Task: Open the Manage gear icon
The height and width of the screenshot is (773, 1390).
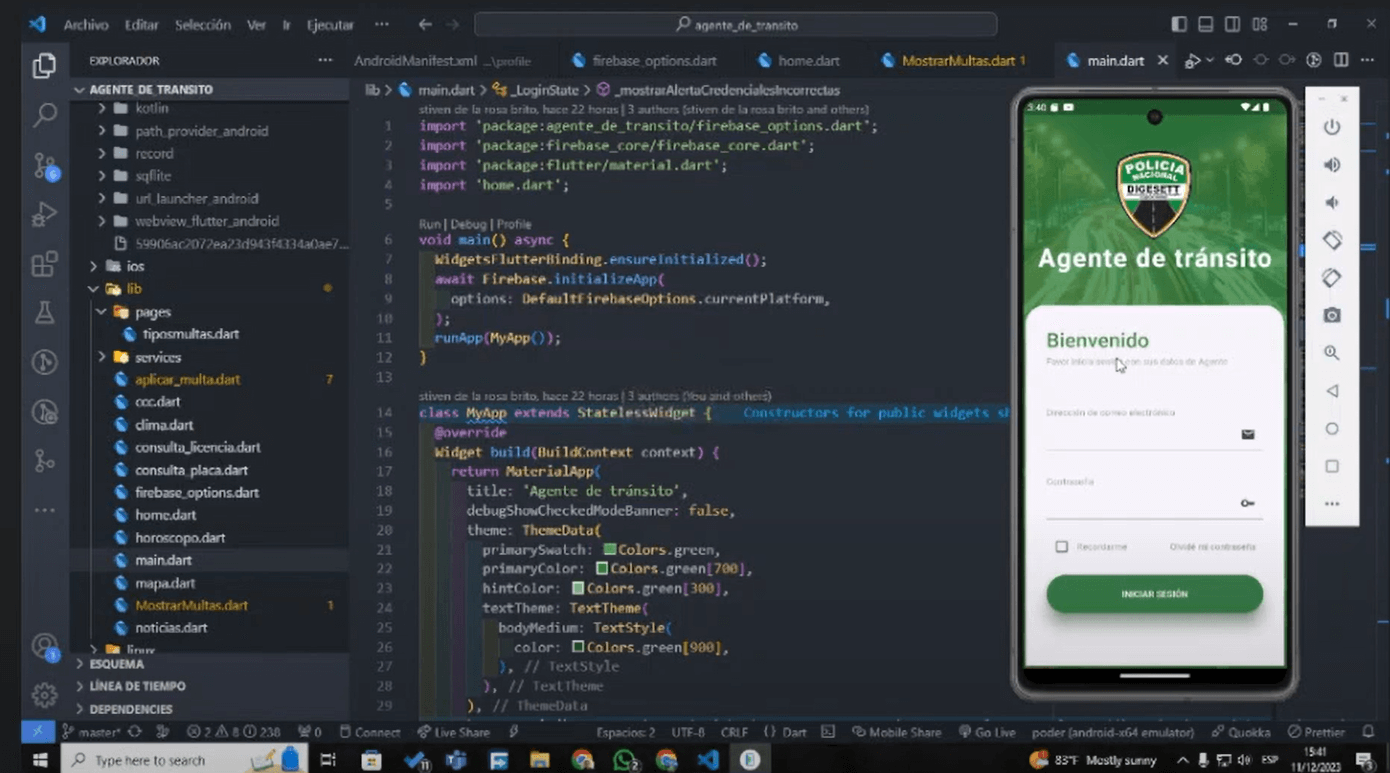Action: point(44,695)
